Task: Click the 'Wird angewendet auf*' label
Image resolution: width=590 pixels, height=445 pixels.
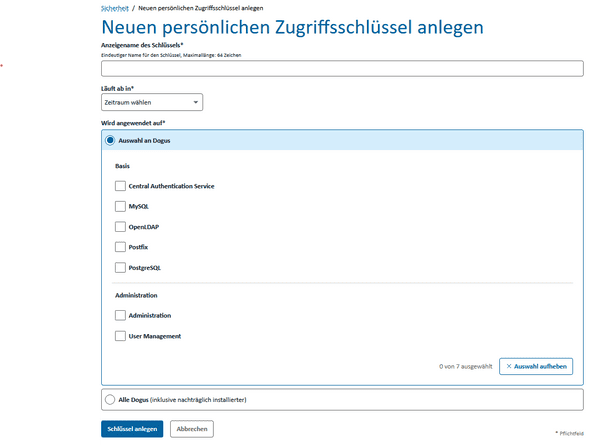Action: [x=133, y=123]
